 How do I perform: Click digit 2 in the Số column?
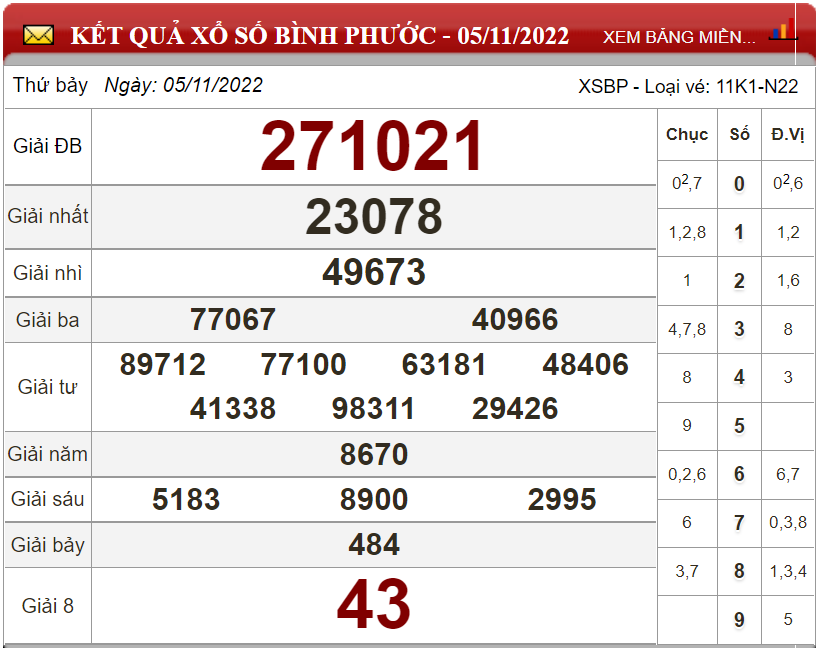pyautogui.click(x=739, y=281)
